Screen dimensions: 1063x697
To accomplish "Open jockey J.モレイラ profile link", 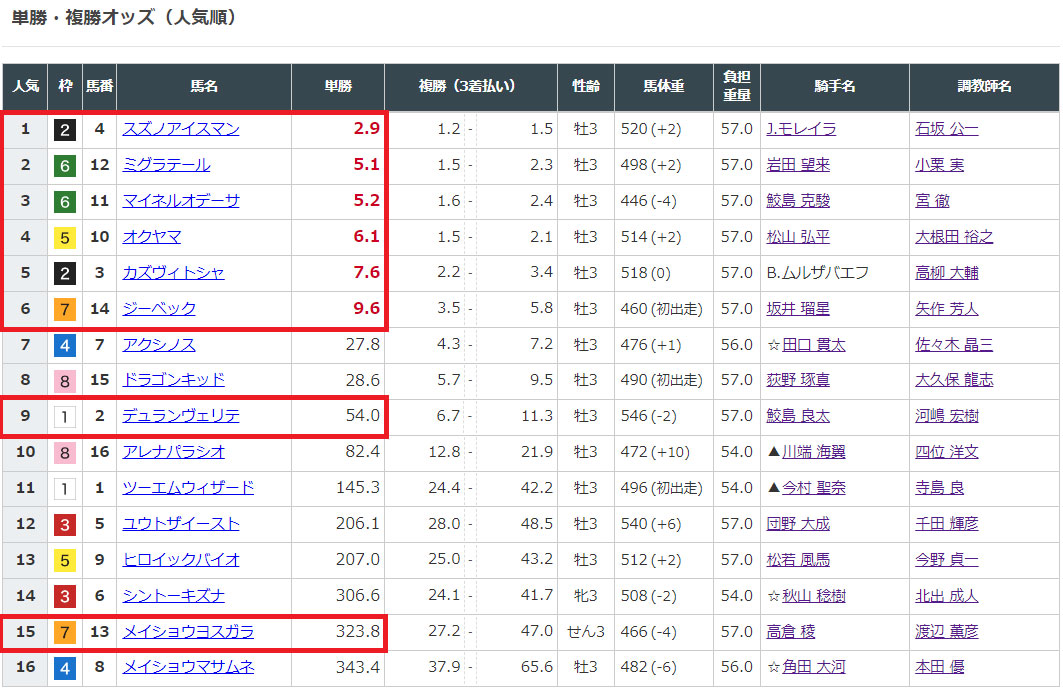I will point(801,129).
